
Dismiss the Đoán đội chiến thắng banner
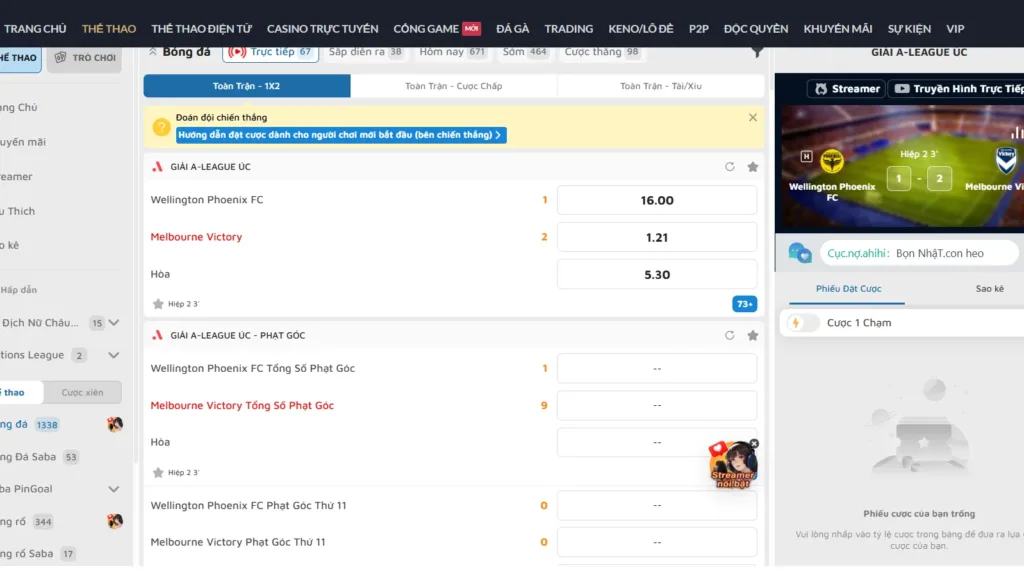pos(753,118)
